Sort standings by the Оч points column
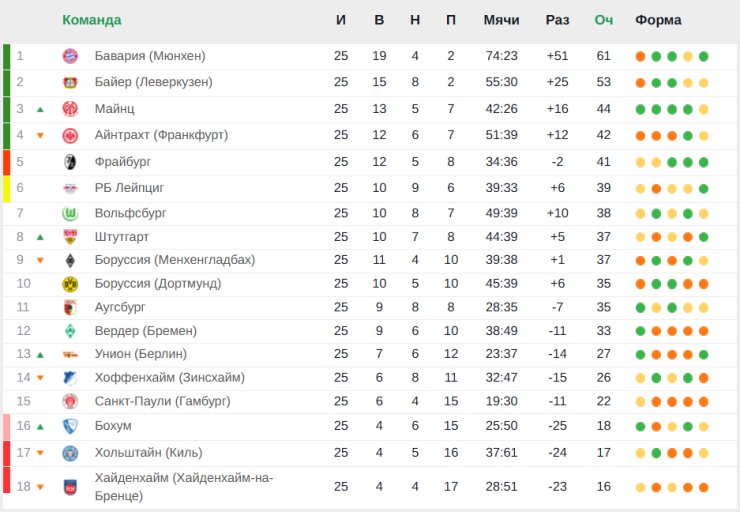 603,20
